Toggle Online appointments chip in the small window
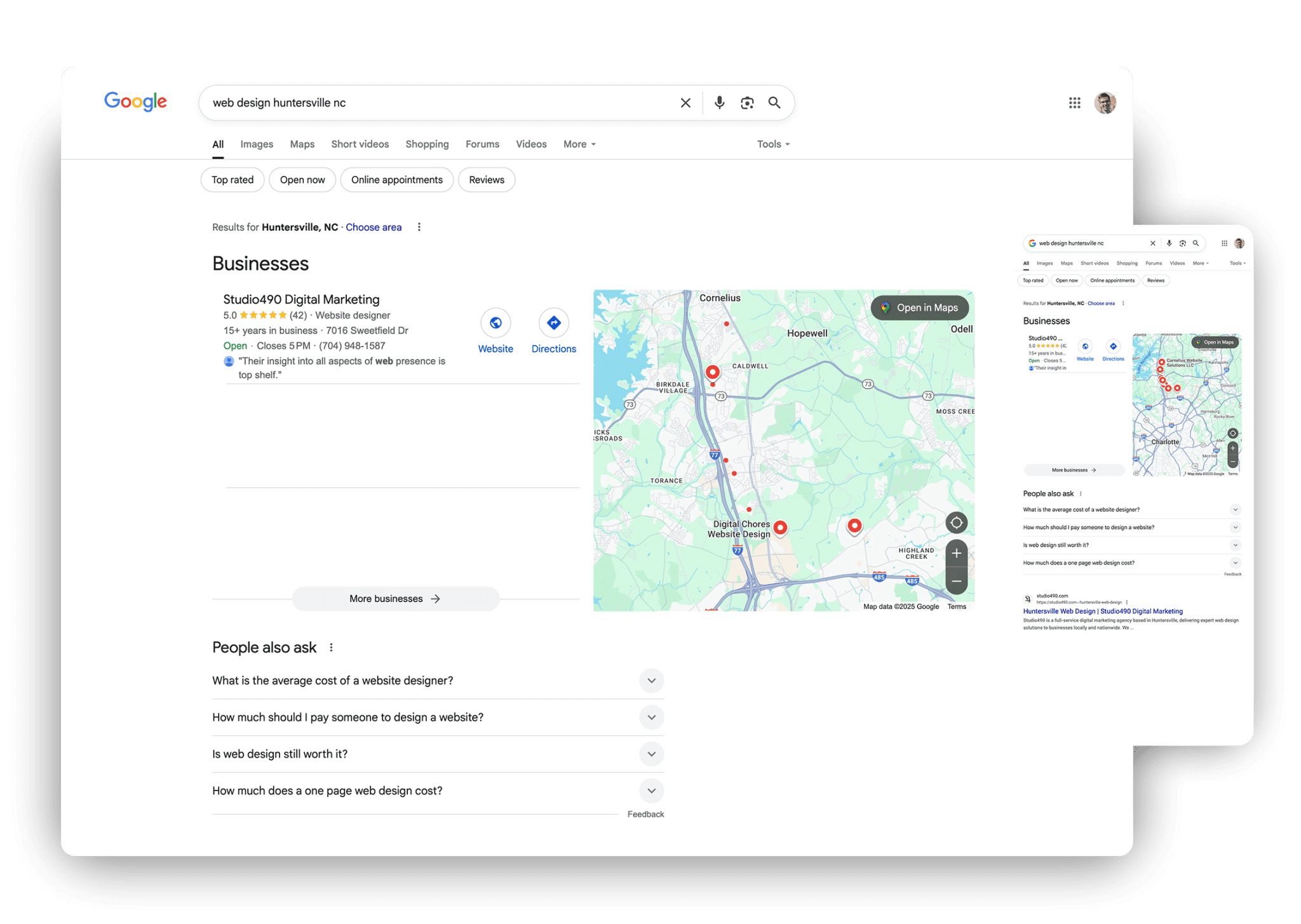 [1112, 280]
